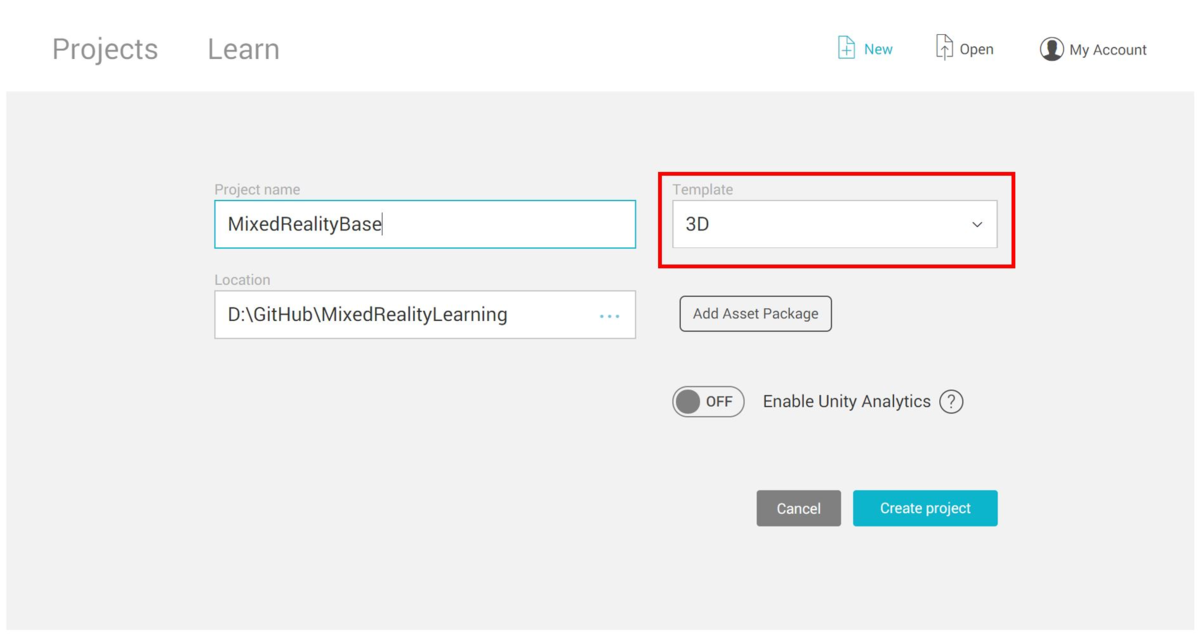Click the help question mark beside Unity Analytics
The height and width of the screenshot is (635, 1200).
pyautogui.click(x=951, y=402)
